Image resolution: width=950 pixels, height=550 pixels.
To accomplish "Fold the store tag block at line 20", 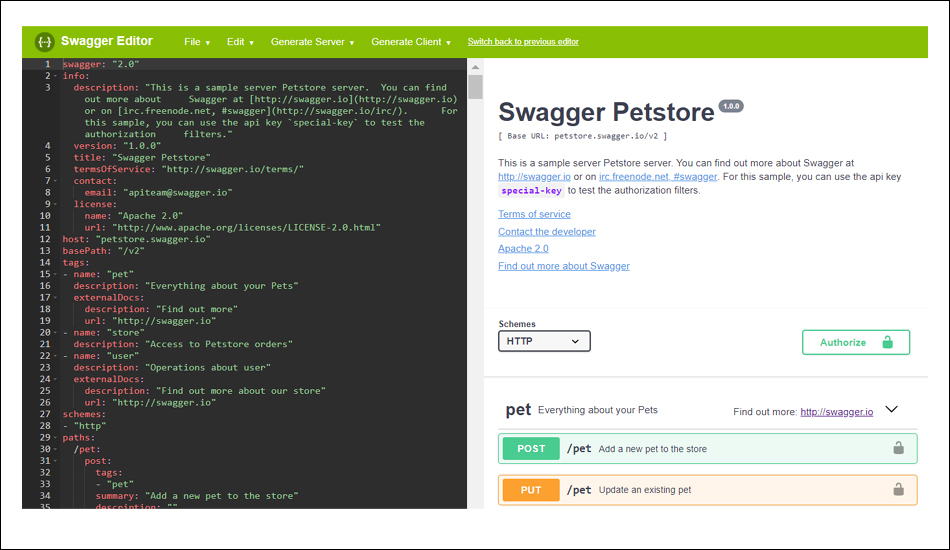I will click(x=56, y=333).
